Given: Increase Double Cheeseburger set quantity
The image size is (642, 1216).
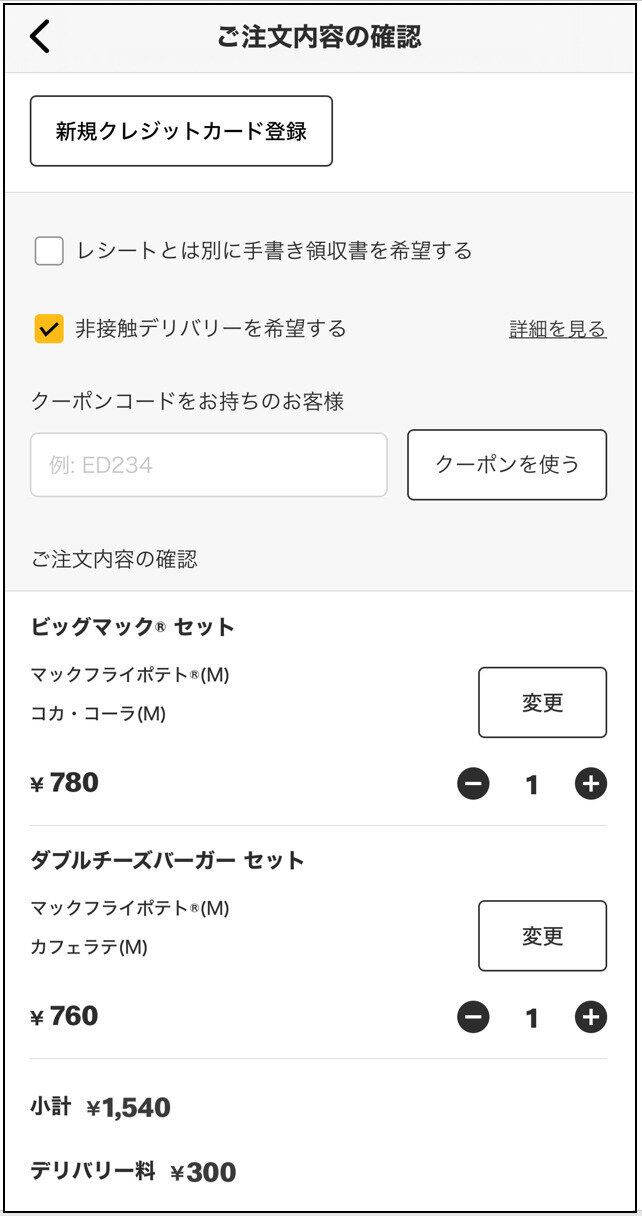Looking at the screenshot, I should tap(591, 1018).
